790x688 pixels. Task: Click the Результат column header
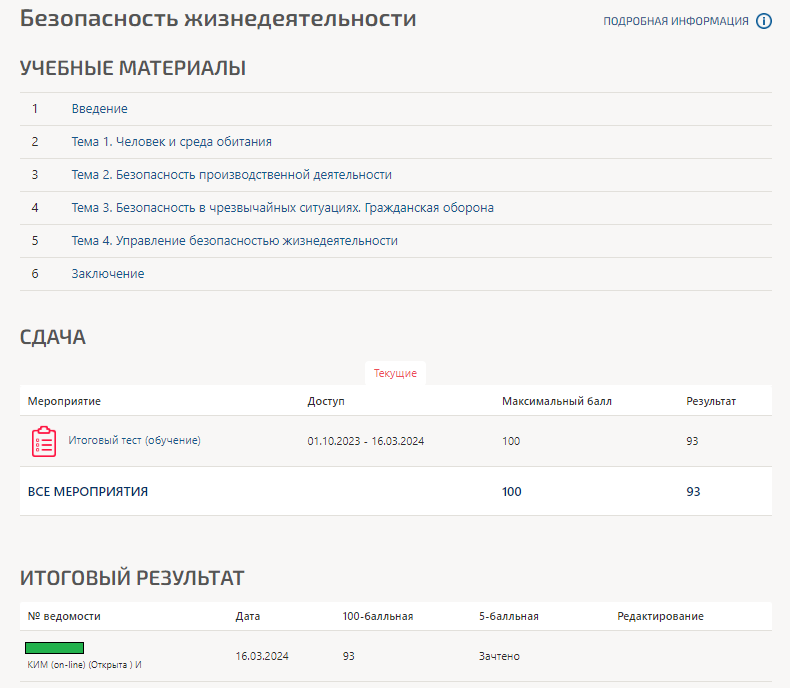[710, 401]
